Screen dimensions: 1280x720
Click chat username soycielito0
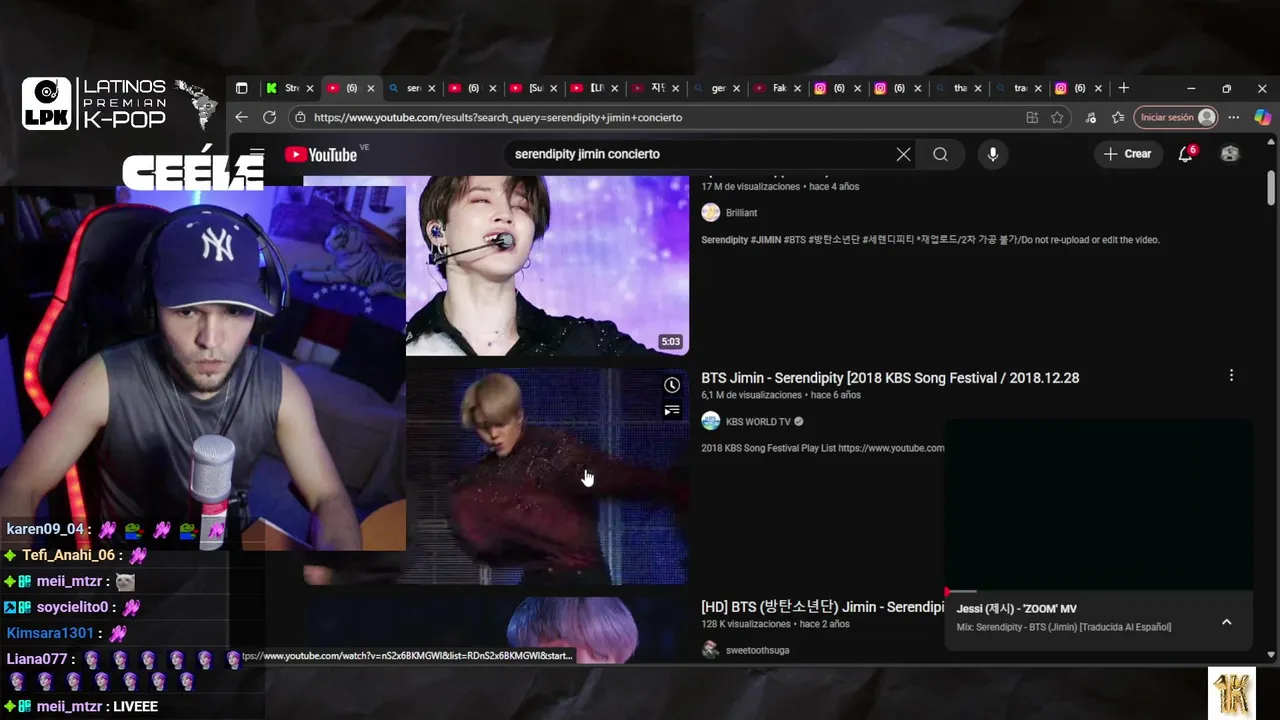(72, 607)
